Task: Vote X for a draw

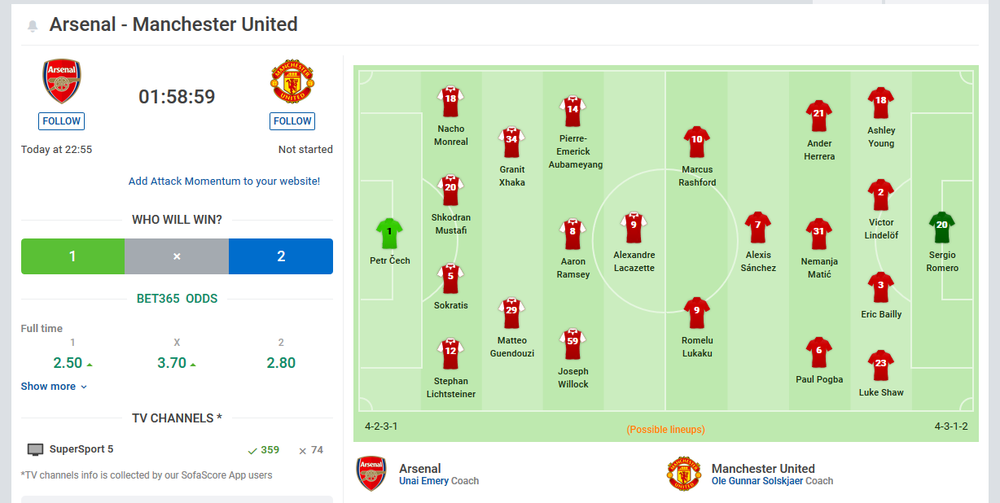Action: (x=177, y=256)
